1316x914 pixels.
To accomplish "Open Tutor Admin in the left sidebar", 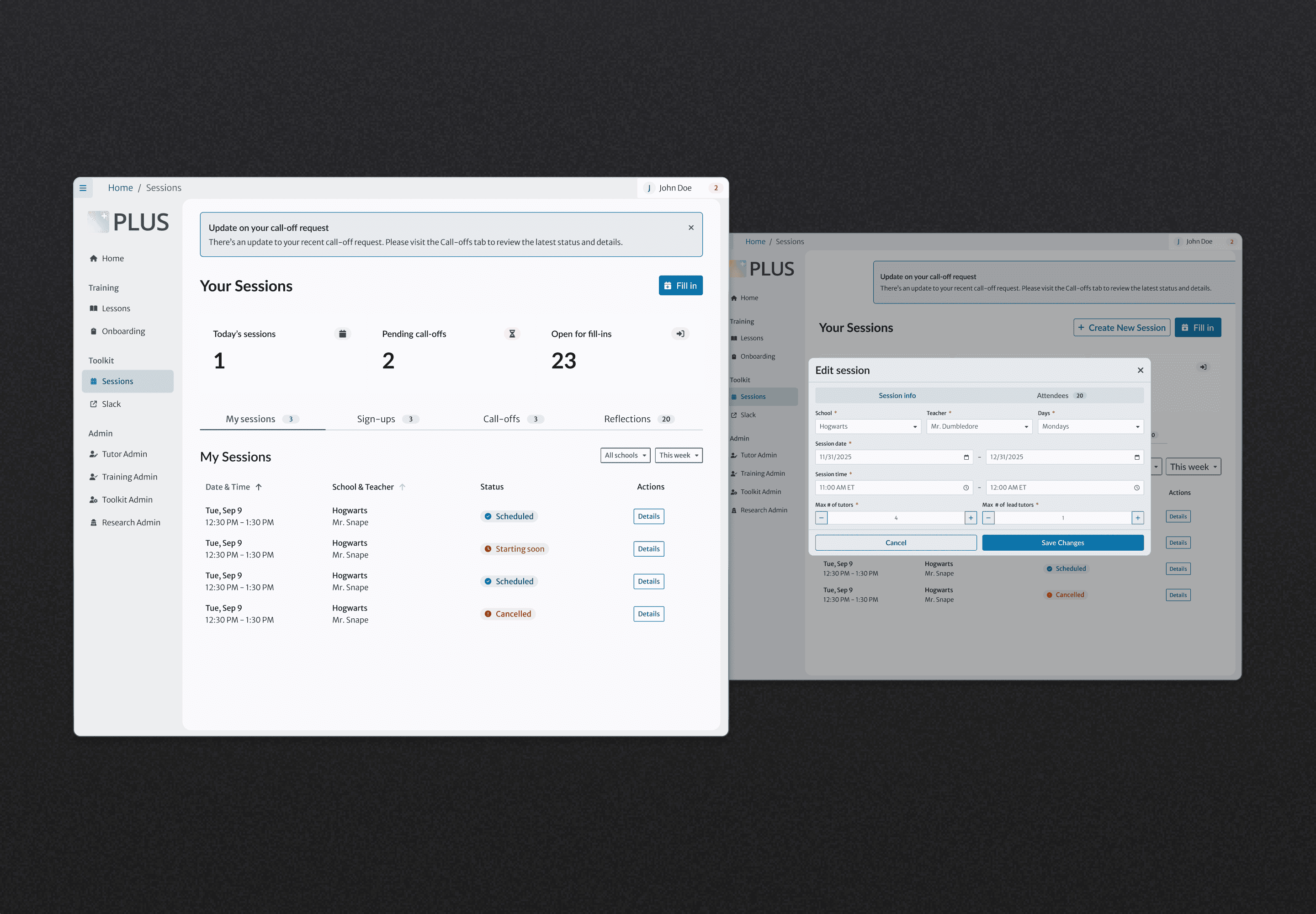I will [x=124, y=454].
